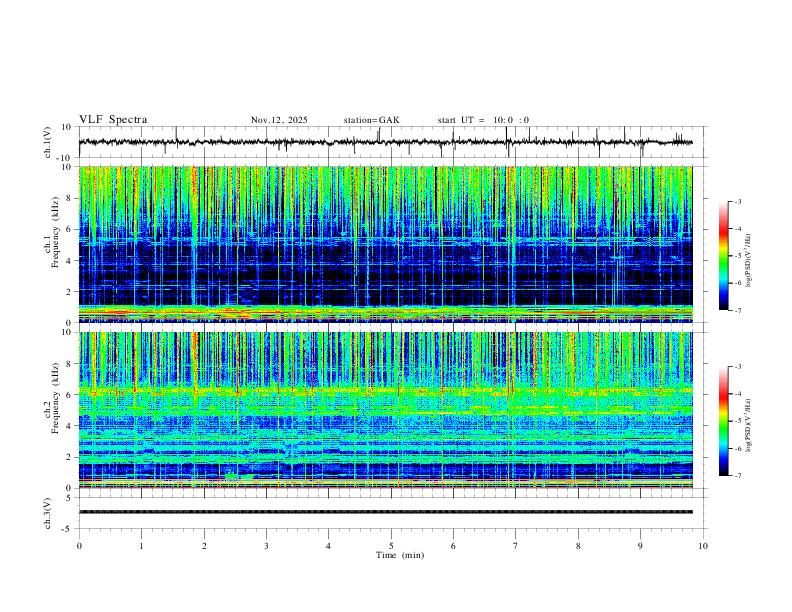Click the ch.1 spectrogram "6" kHz tick label
The width and height of the screenshot is (792, 612).
pyautogui.click(x=69, y=229)
